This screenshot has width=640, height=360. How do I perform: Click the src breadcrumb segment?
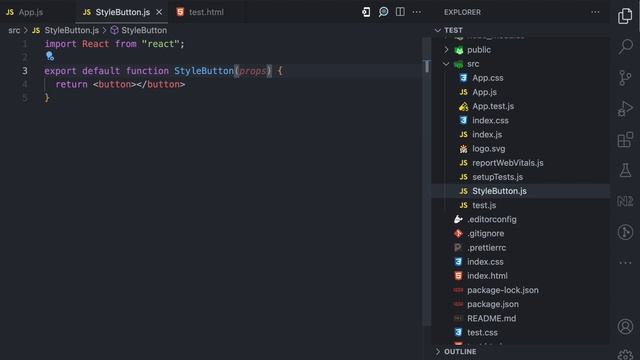click(14, 30)
